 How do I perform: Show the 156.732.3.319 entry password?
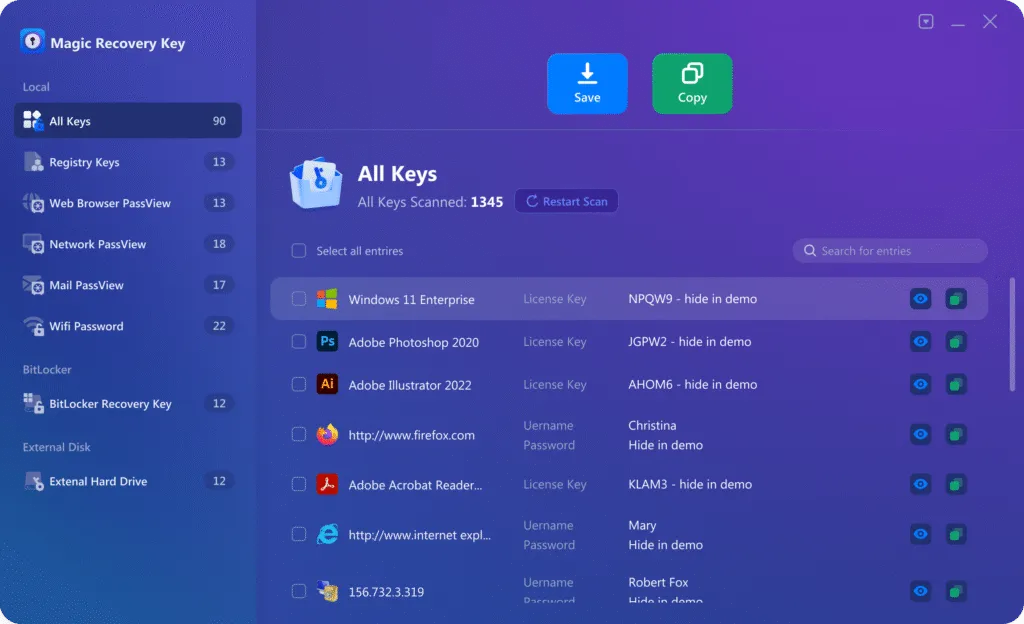point(921,591)
